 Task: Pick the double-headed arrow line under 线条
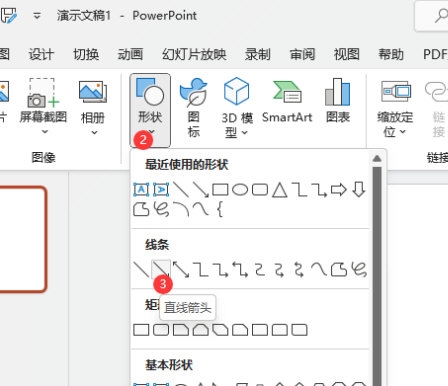(x=181, y=270)
